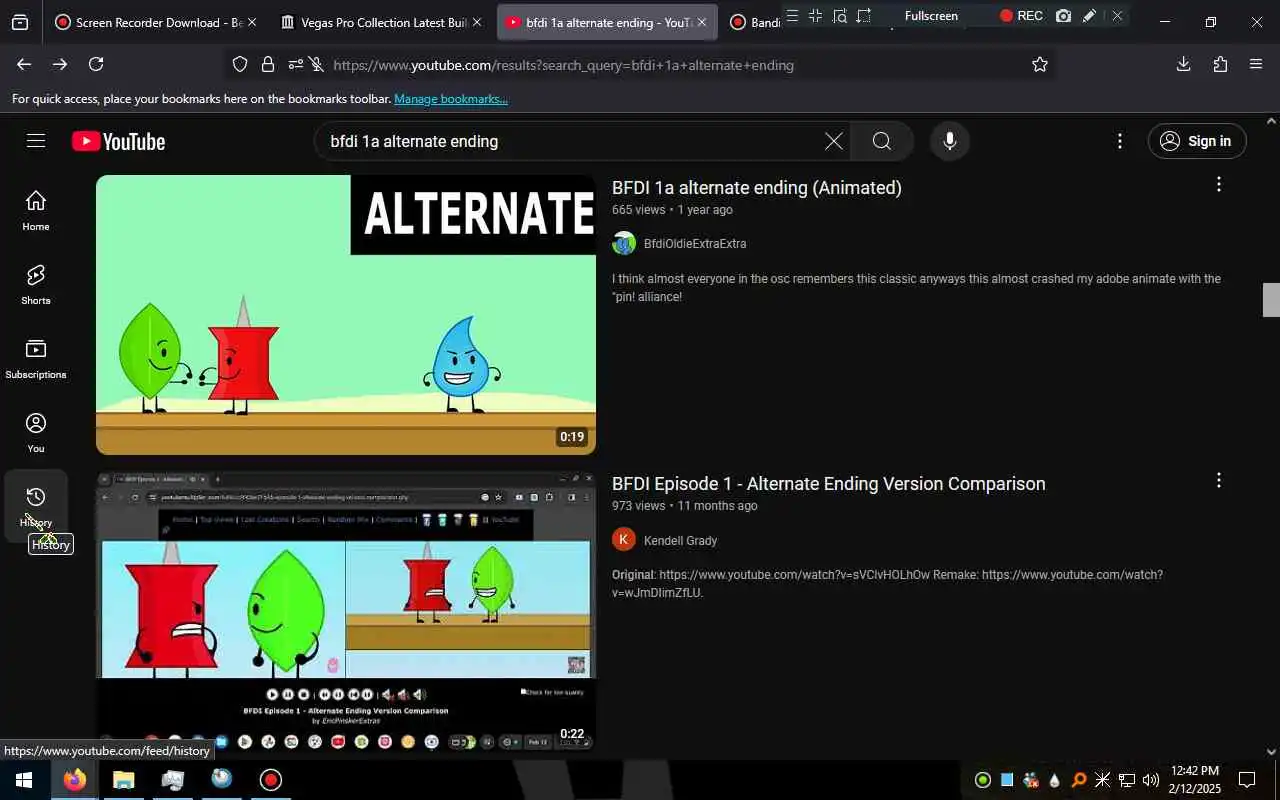The width and height of the screenshot is (1280, 800).
Task: Open the Firefox view tabs icon
Action: click(20, 22)
